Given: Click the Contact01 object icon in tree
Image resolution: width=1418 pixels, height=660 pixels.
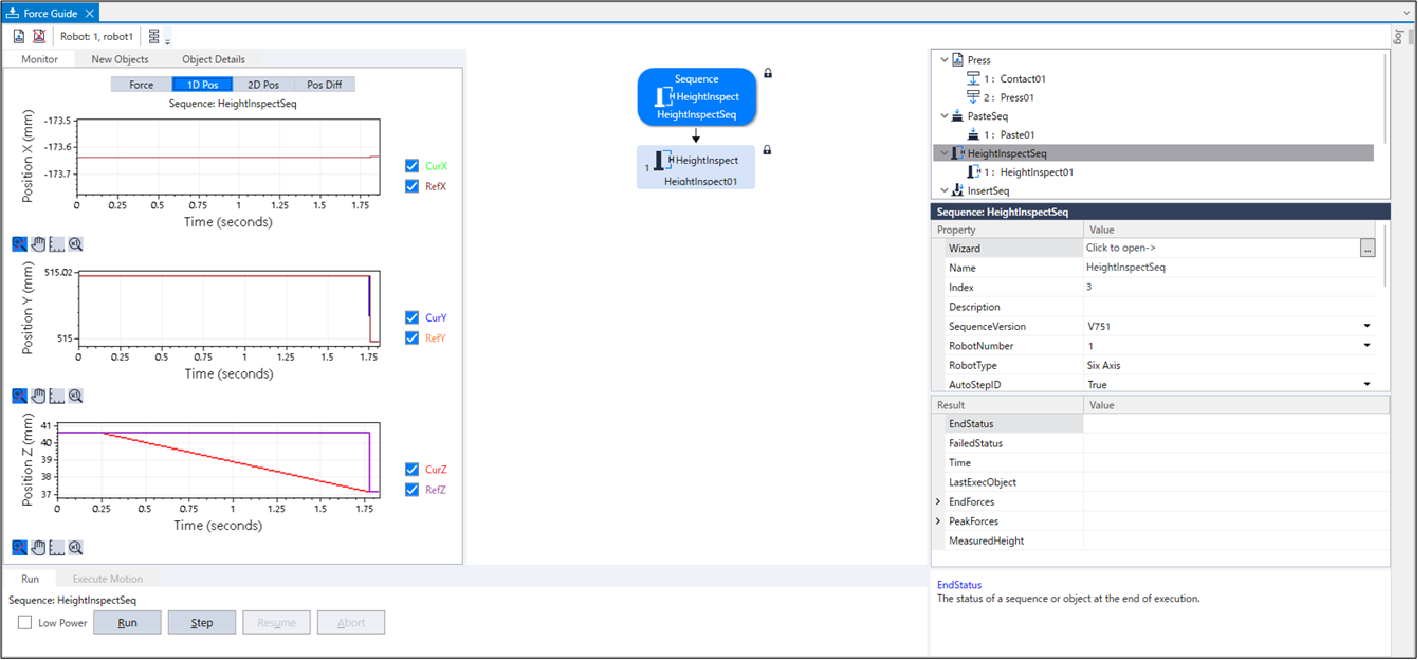Looking at the screenshot, I should click(973, 79).
